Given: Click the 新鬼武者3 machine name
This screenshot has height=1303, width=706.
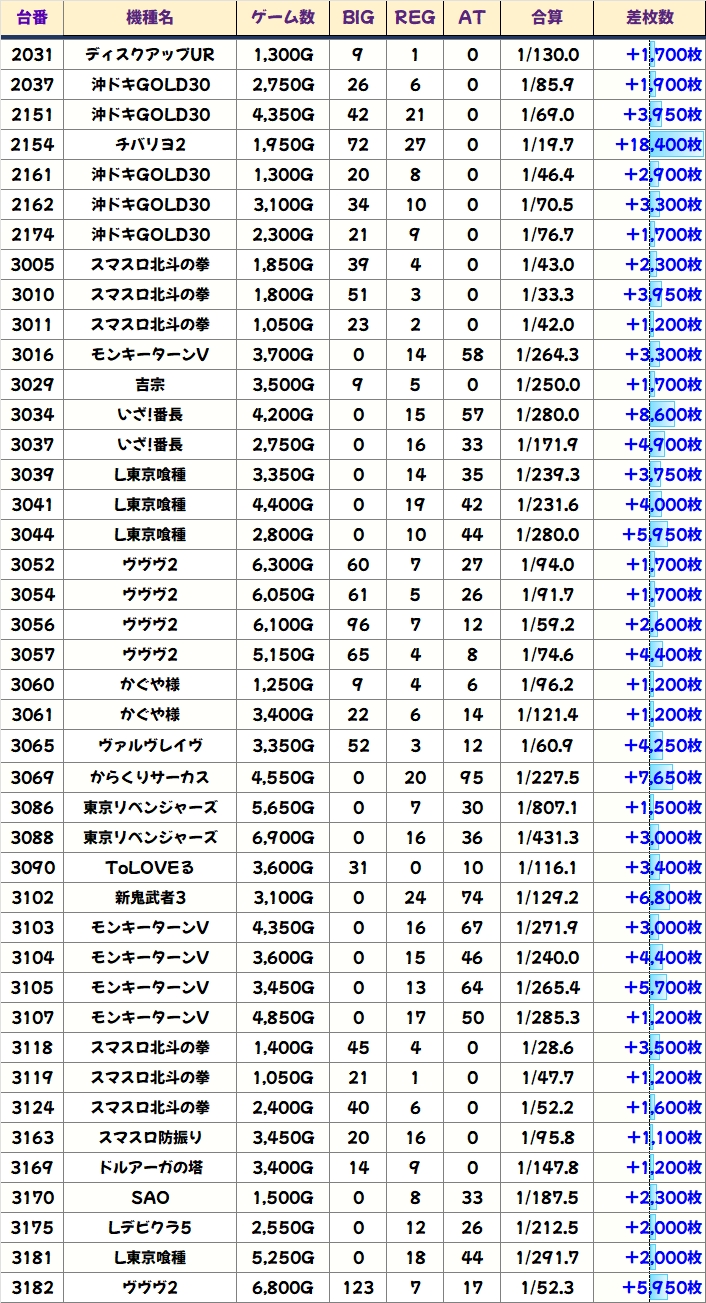Looking at the screenshot, I should click(150, 897).
